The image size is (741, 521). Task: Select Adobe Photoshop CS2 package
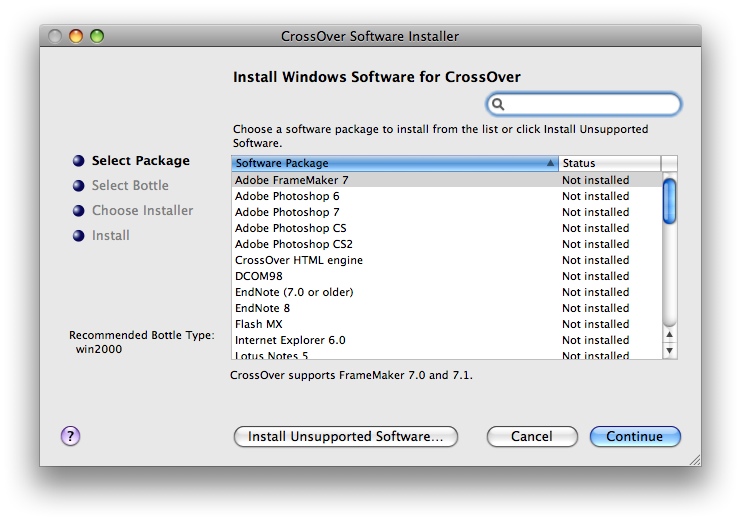(447, 244)
